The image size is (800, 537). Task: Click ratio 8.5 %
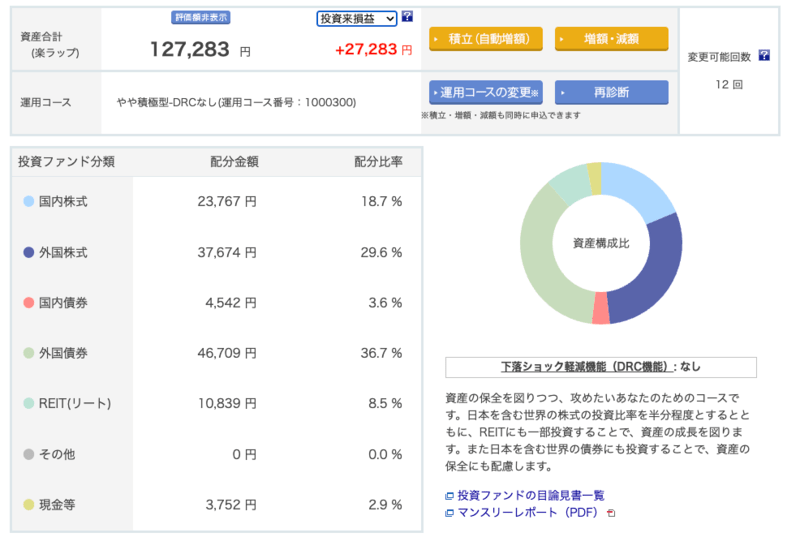[x=385, y=403]
